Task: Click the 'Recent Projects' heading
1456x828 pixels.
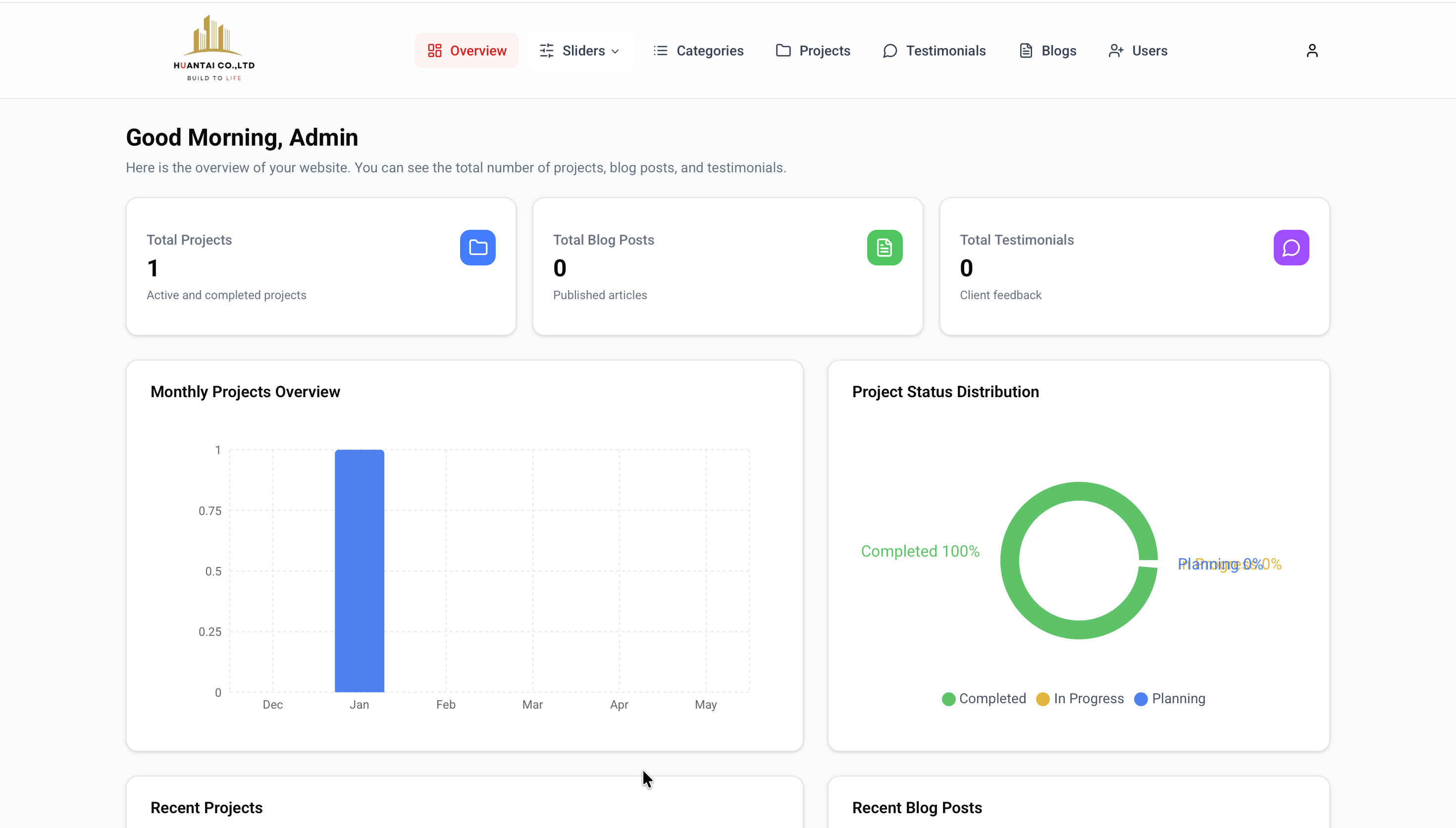Action: click(207, 808)
